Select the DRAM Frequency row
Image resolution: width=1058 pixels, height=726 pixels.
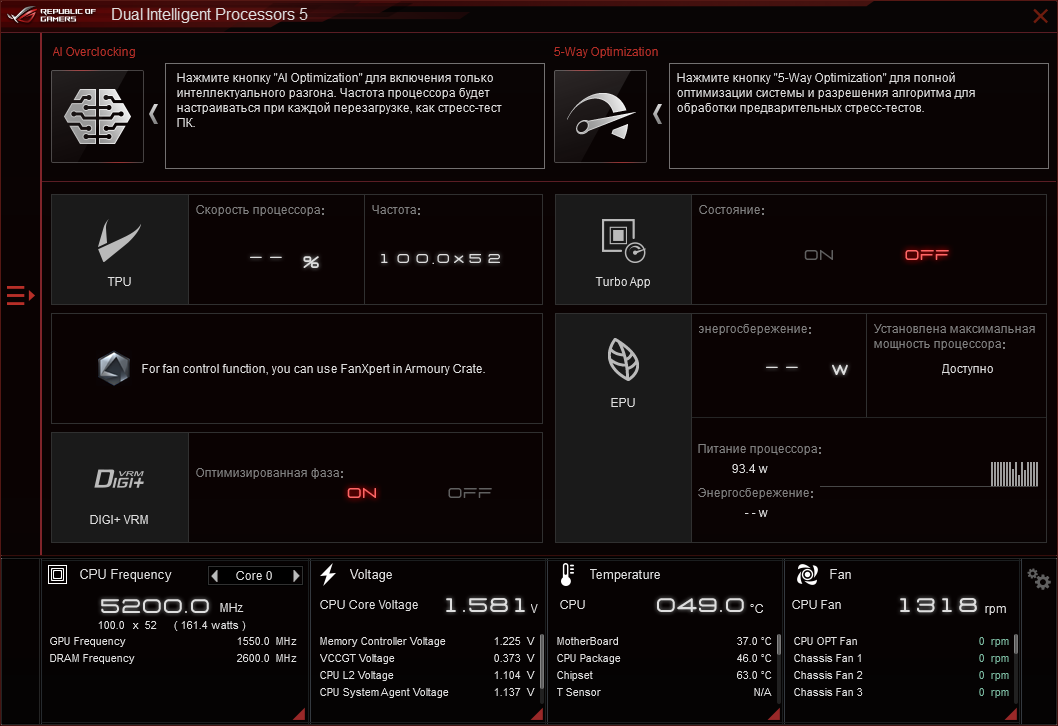(x=173, y=659)
